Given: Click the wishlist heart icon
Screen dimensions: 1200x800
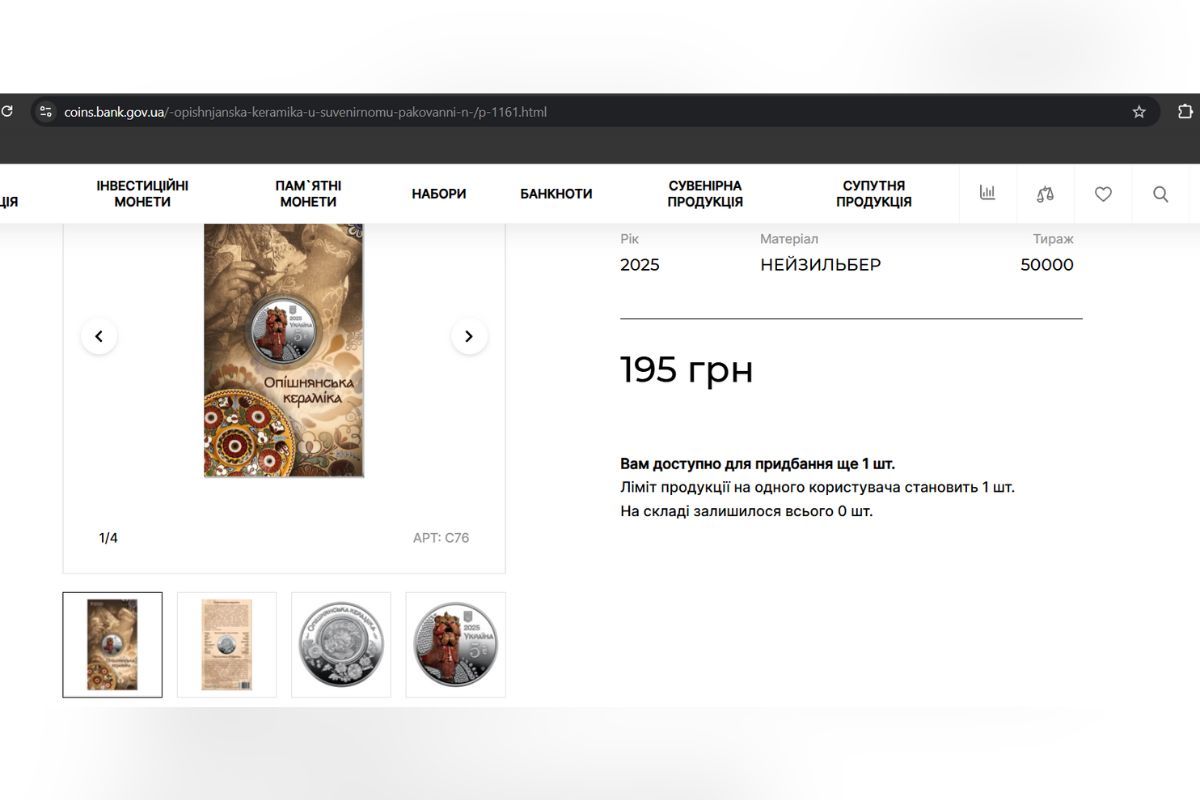Looking at the screenshot, I should coord(1103,194).
